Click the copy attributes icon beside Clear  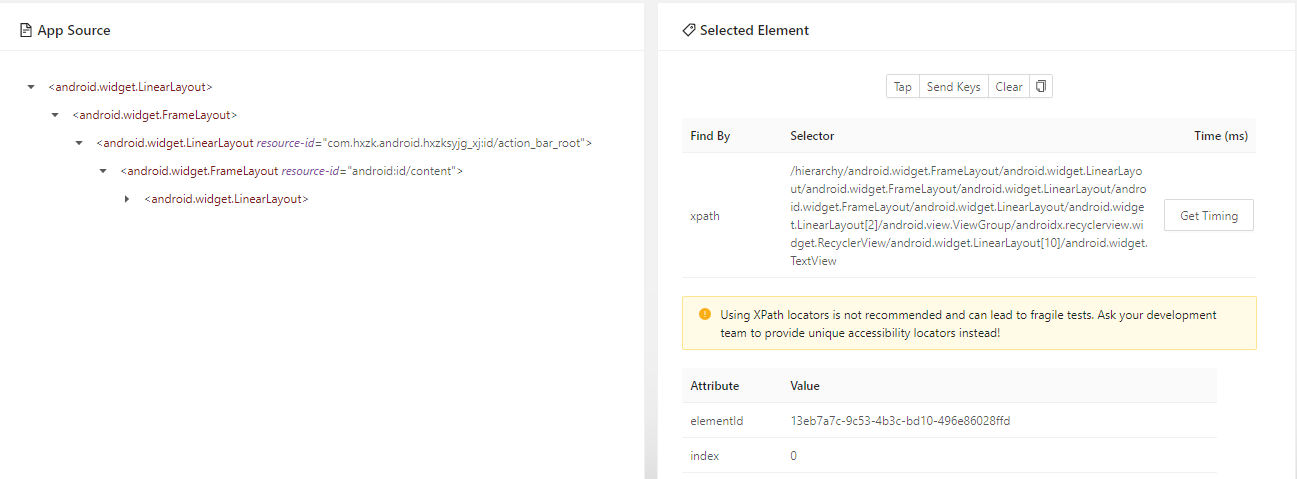1041,87
